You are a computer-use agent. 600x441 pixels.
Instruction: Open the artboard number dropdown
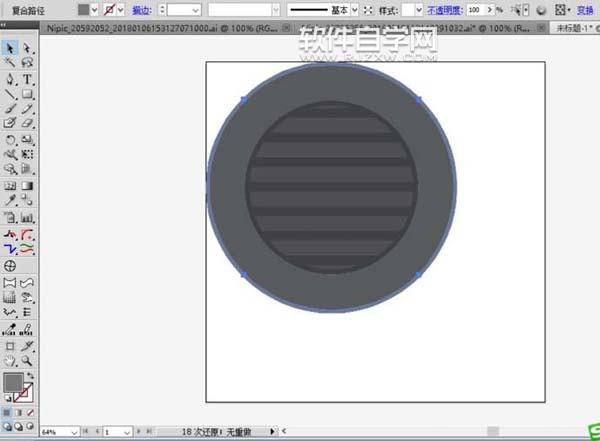click(x=127, y=432)
